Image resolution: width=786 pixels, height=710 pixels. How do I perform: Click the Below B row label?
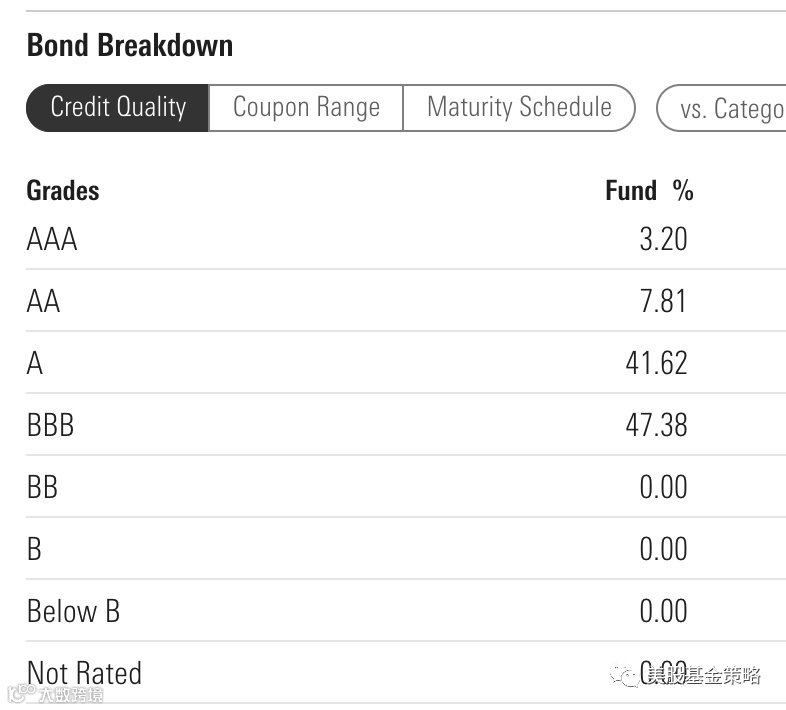point(73,612)
